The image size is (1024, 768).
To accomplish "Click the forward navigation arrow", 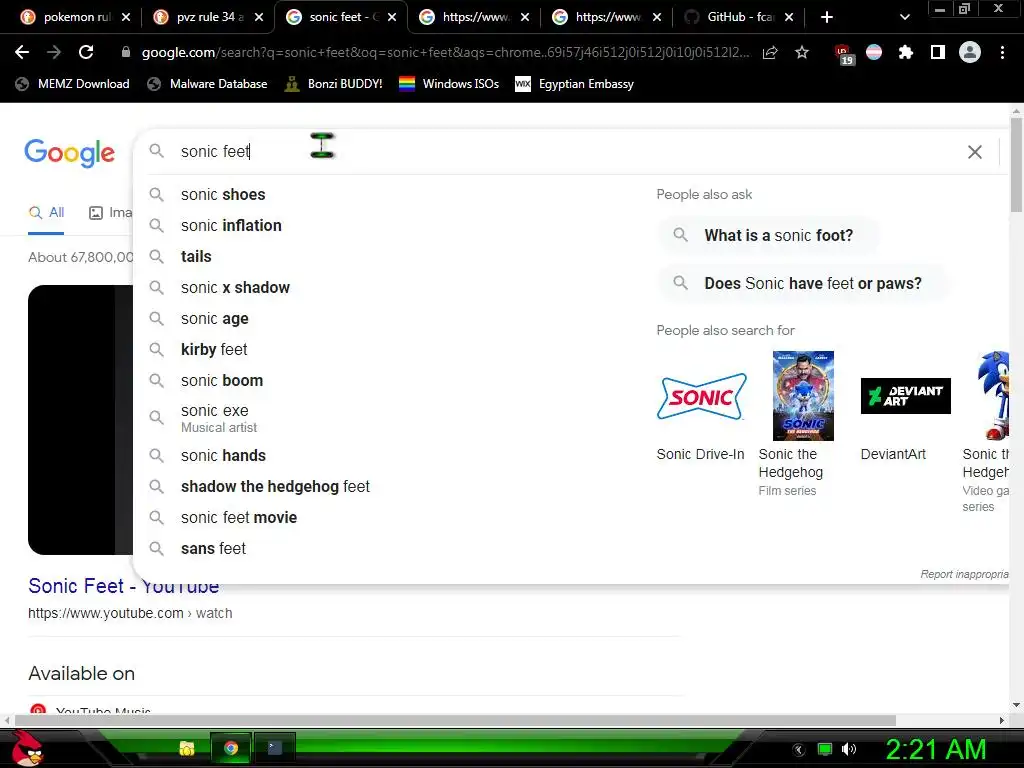I will tap(54, 52).
